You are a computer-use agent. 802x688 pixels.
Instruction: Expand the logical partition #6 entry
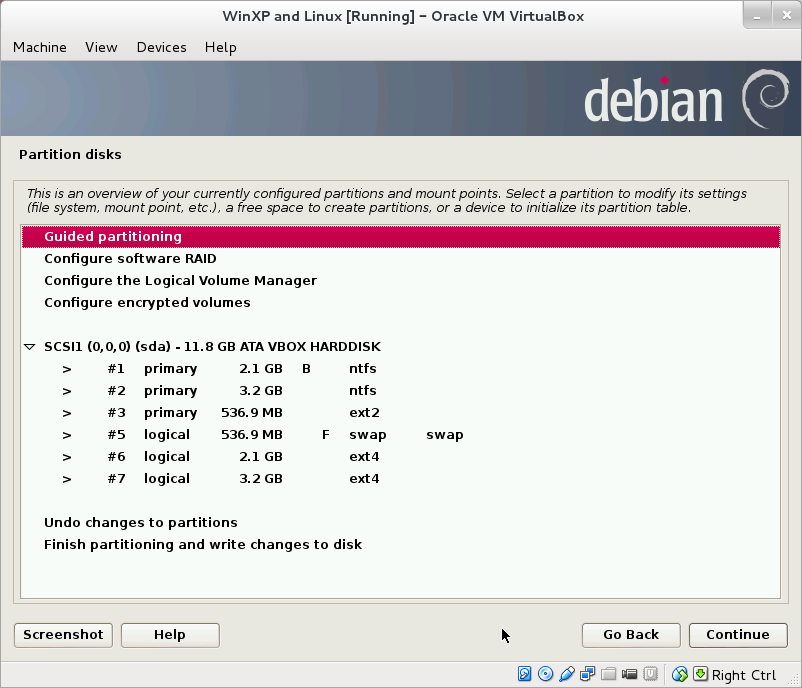coord(66,456)
